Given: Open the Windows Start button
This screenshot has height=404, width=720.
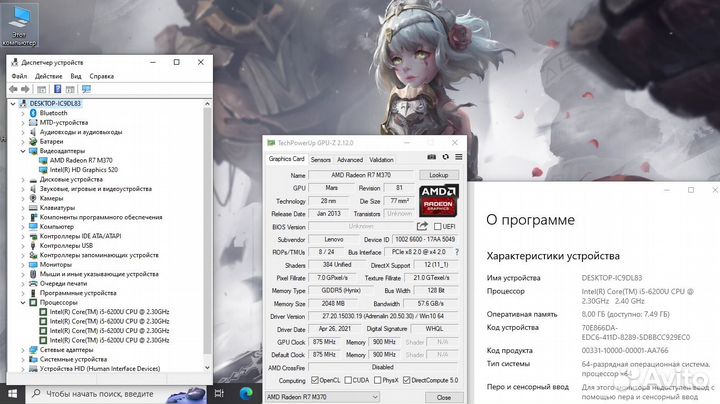Looking at the screenshot, I should tap(12, 394).
